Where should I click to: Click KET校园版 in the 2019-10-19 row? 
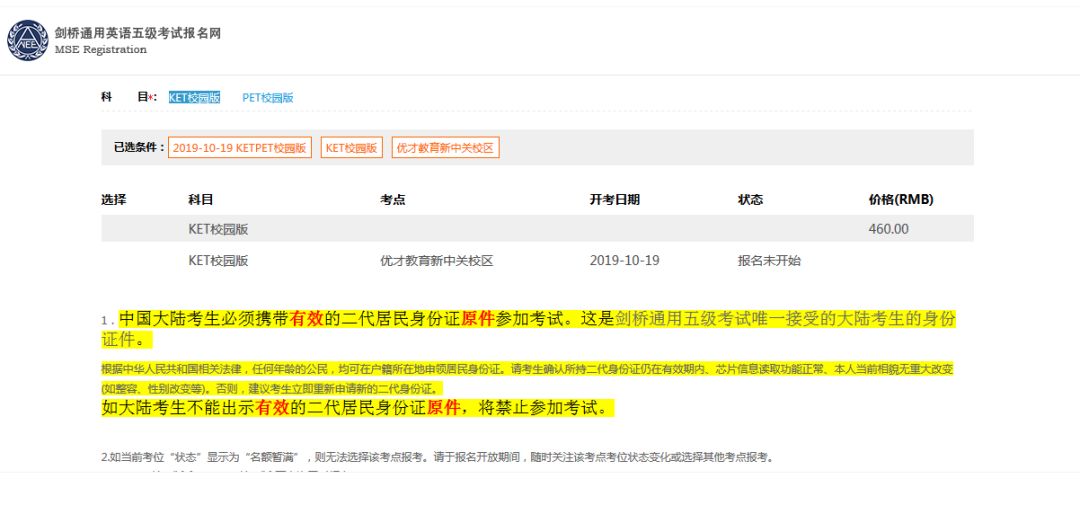point(218,261)
